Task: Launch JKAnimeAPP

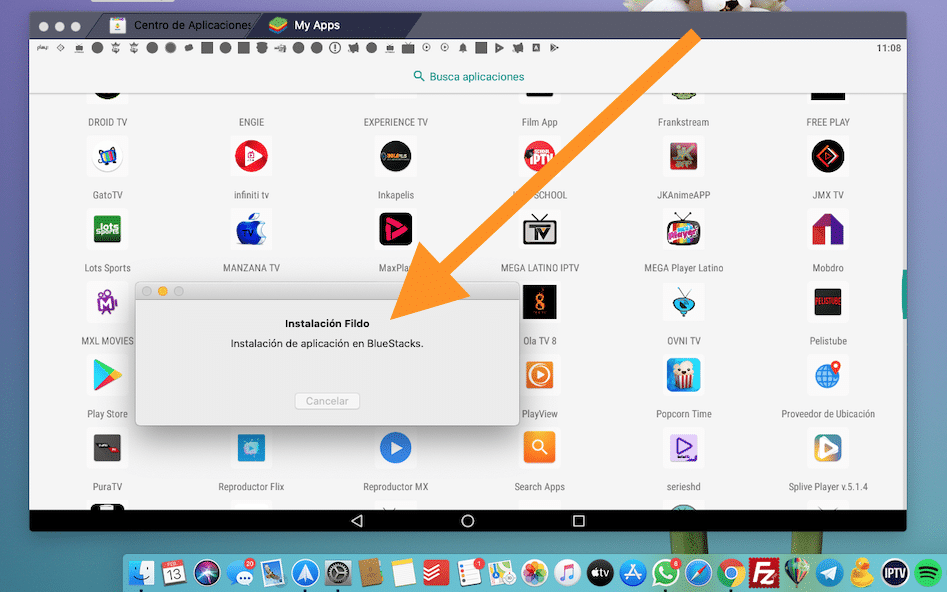Action: click(x=683, y=156)
